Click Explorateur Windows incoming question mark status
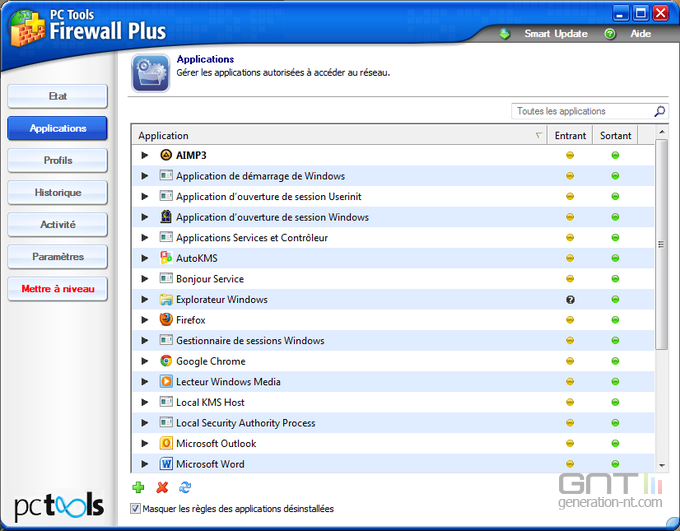Image resolution: width=680 pixels, height=531 pixels. pos(570,299)
